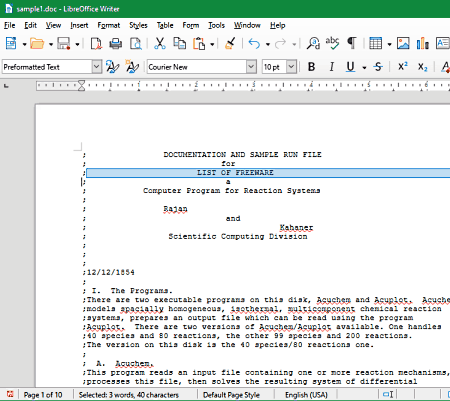Image resolution: width=450 pixels, height=401 pixels.
Task: Click the misspelled word Kahaner
Action: (x=296, y=228)
